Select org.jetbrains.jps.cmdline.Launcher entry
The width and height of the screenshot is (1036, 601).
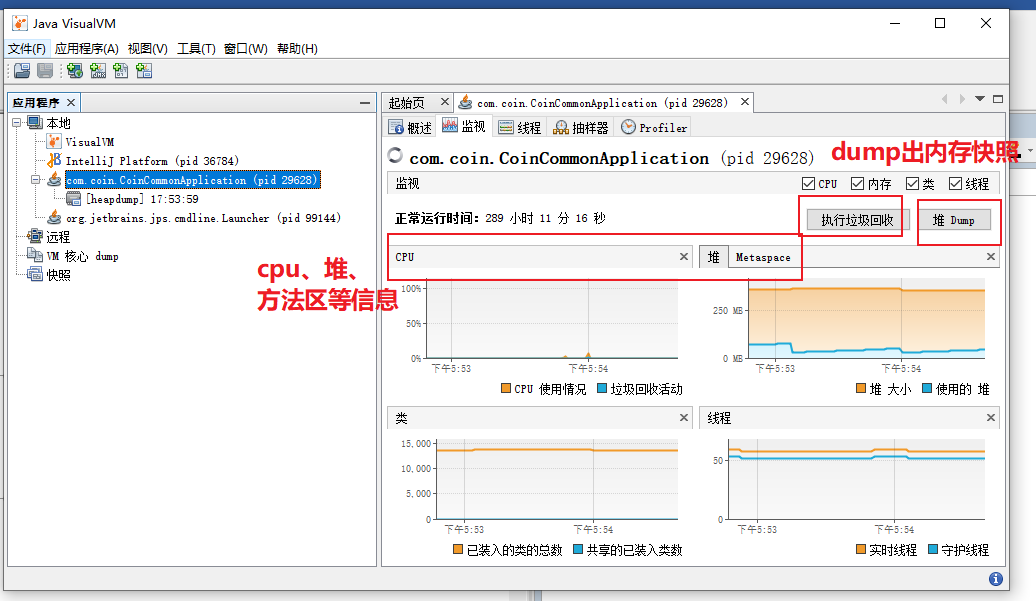point(204,218)
